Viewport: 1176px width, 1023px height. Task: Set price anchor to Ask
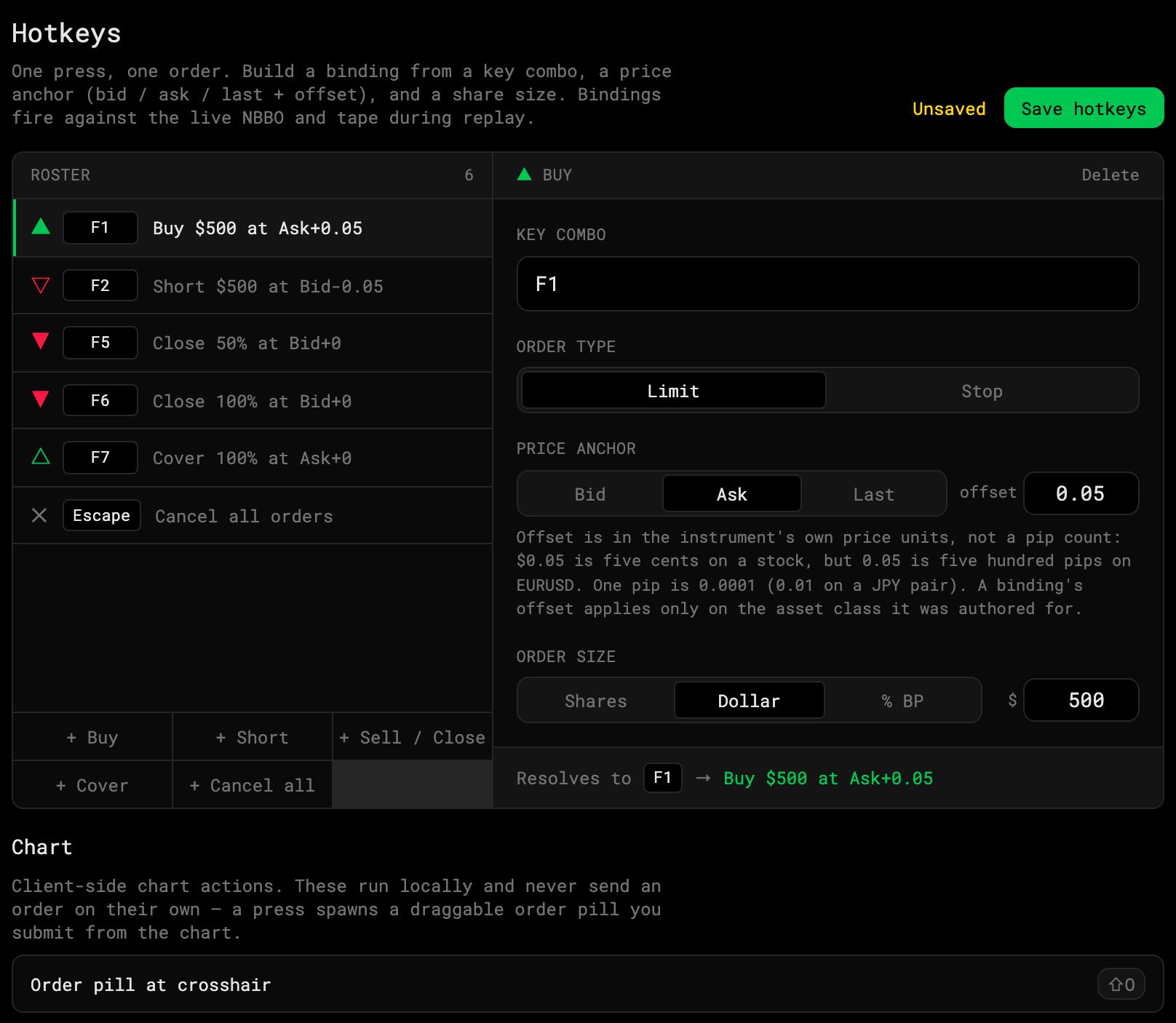pos(732,494)
